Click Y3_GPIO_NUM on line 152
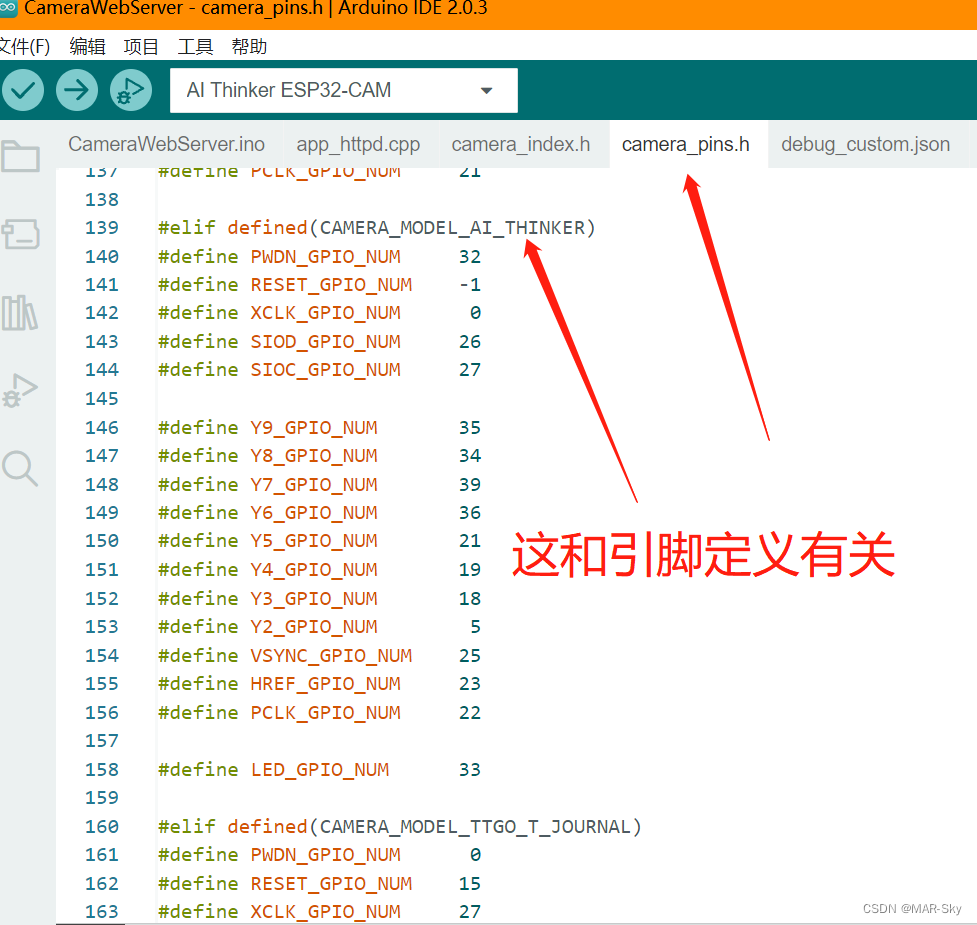This screenshot has height=925, width=977. (313, 598)
